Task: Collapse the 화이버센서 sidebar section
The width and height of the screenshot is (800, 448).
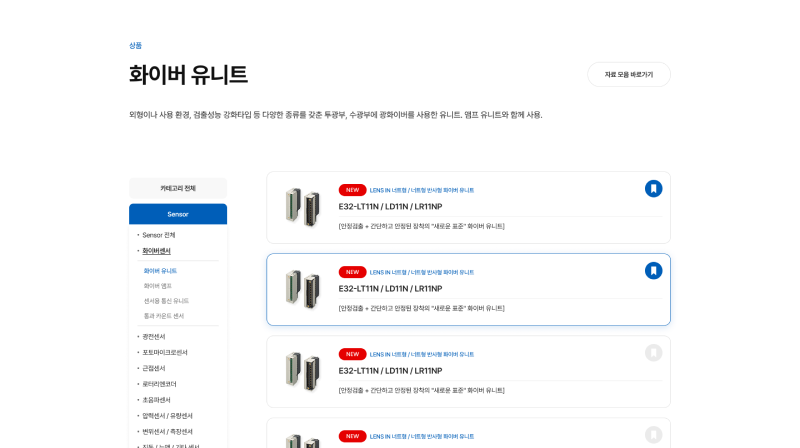Action: 156,251
